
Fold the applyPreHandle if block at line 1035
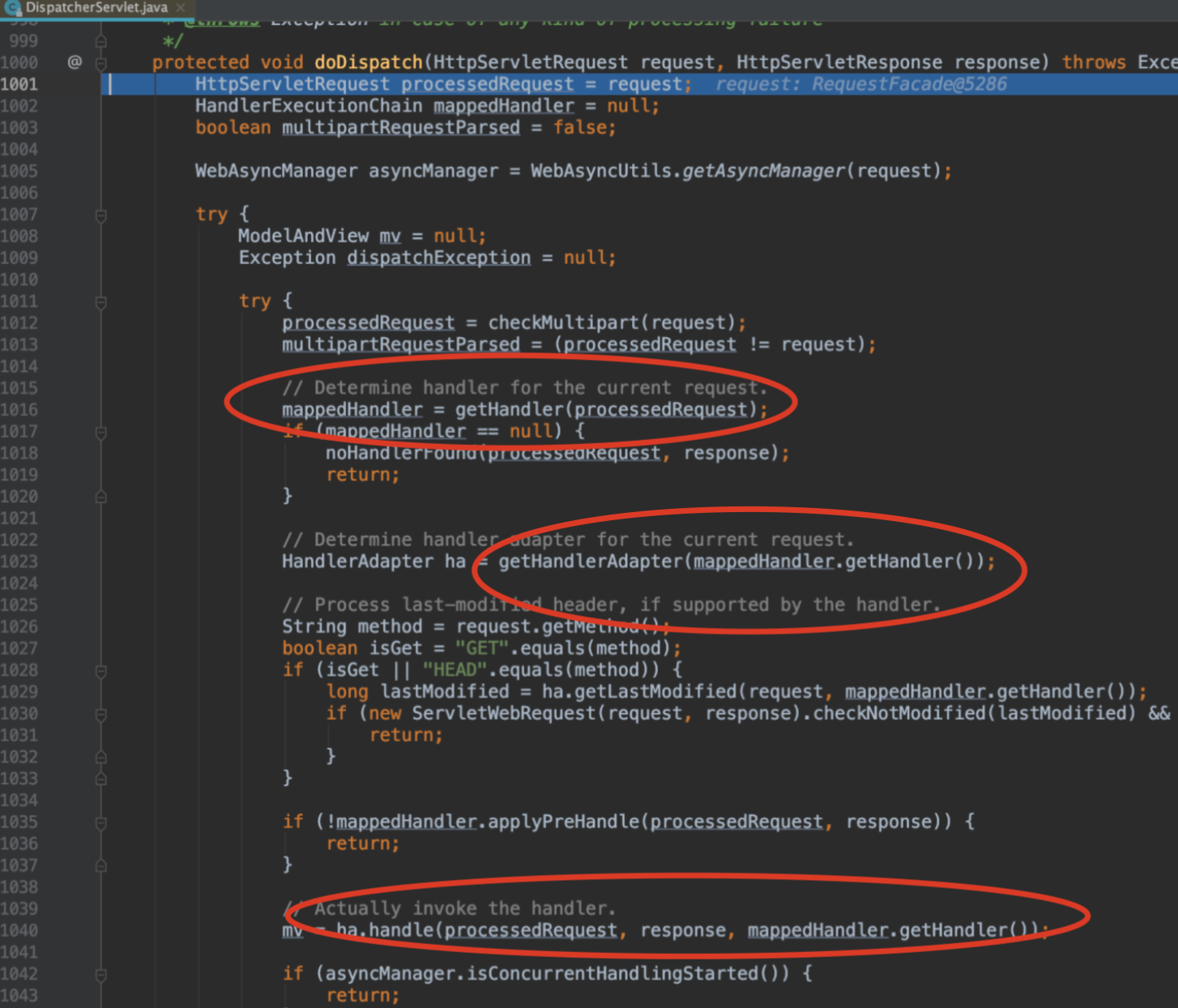pos(101,822)
